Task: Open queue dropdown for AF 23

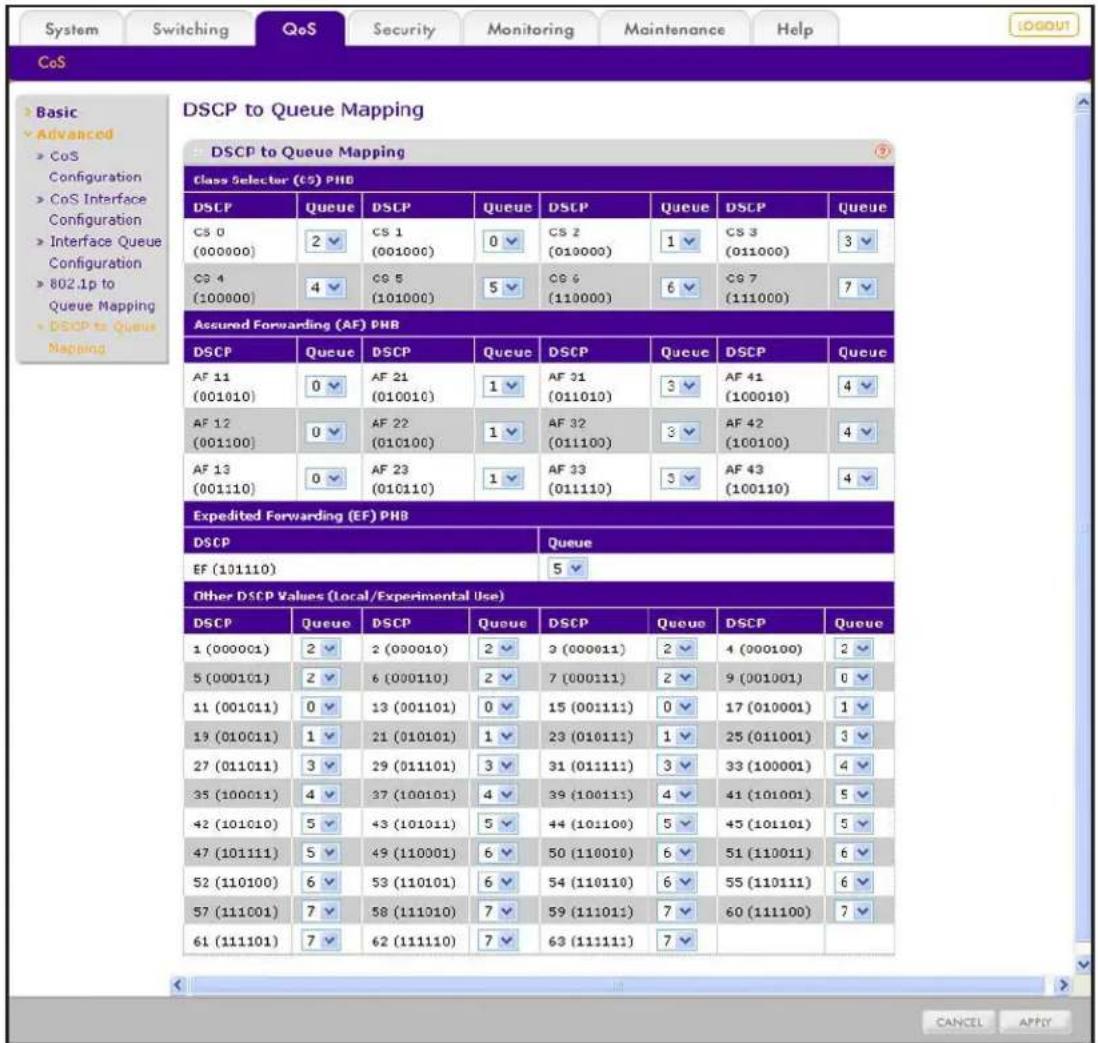Action: [503, 479]
